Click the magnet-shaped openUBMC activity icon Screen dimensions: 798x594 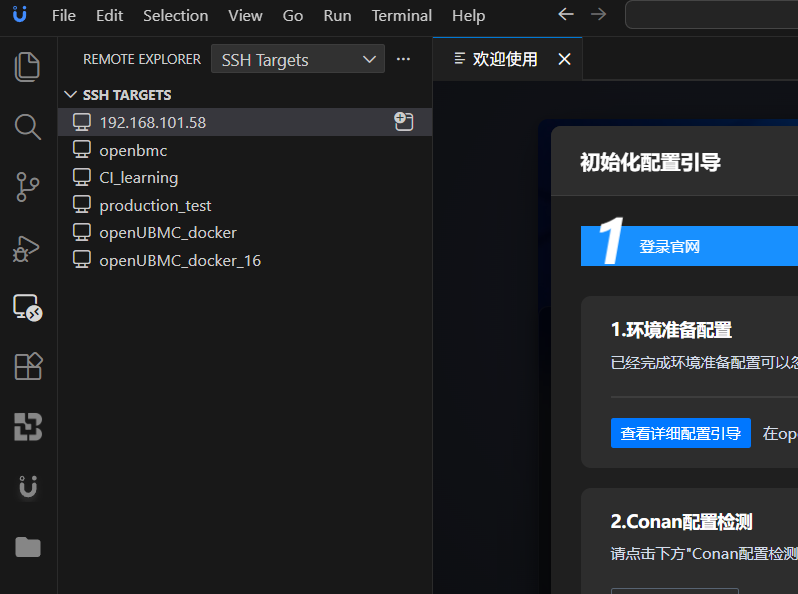pyautogui.click(x=28, y=487)
